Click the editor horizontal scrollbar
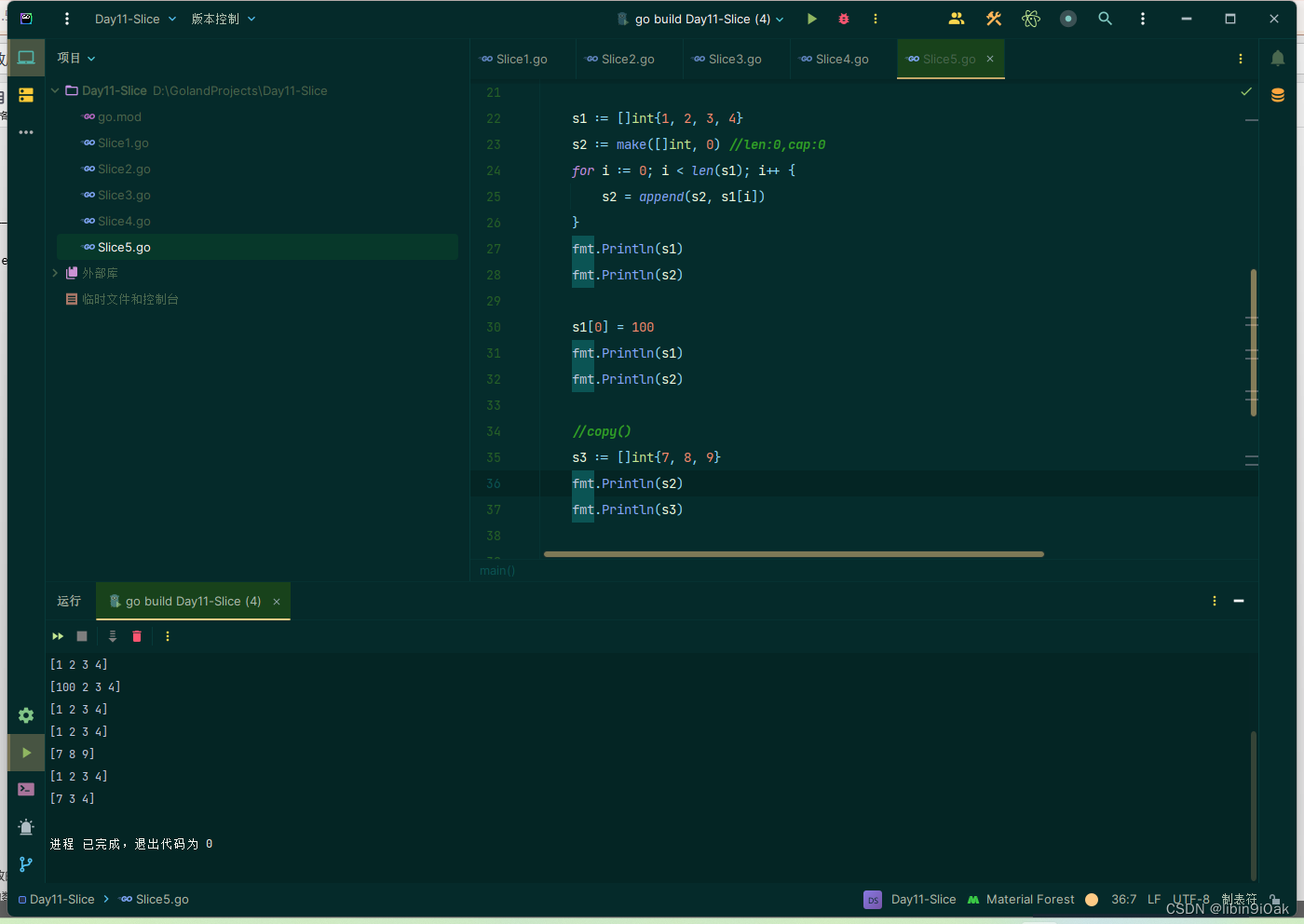 pyautogui.click(x=794, y=554)
